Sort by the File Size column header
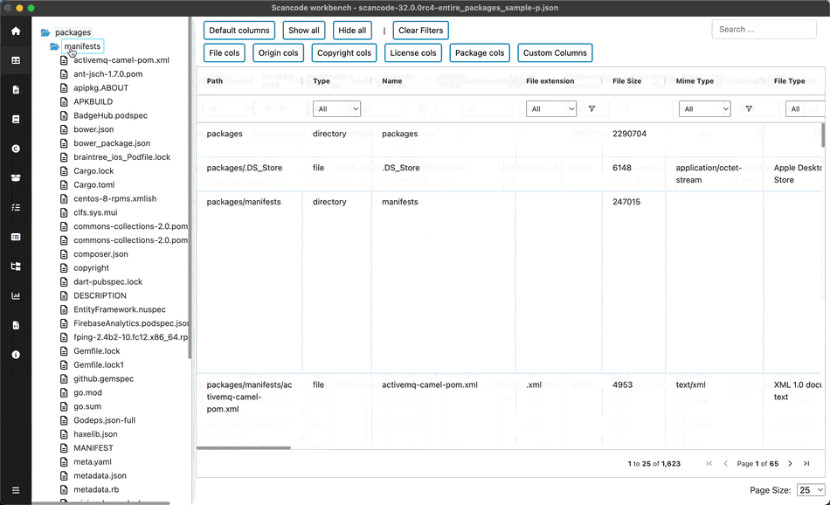The image size is (830, 505). pyautogui.click(x=627, y=81)
